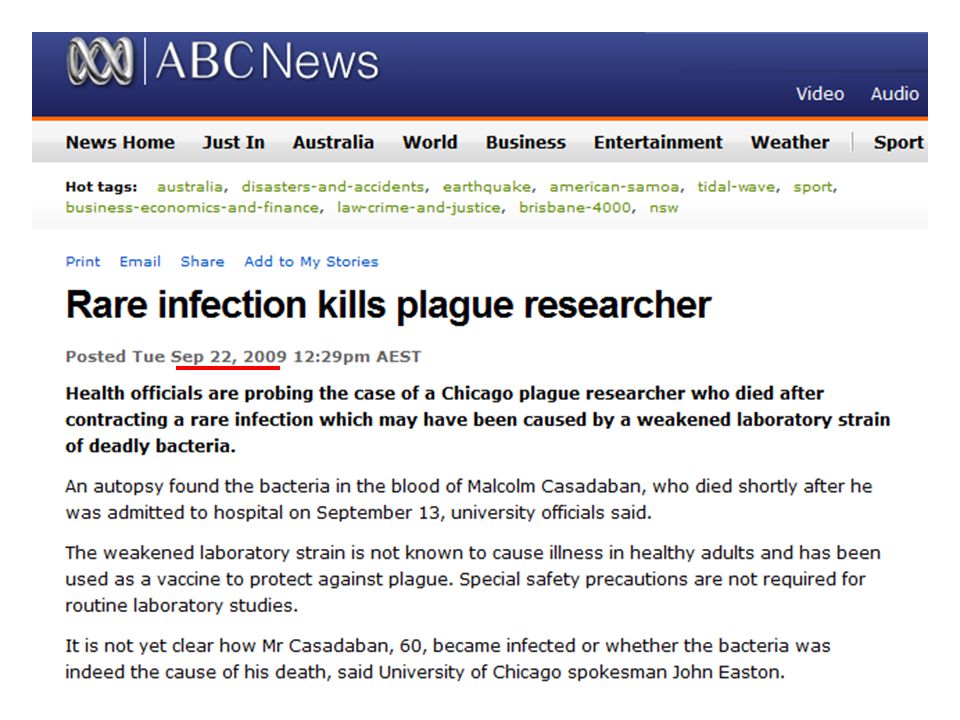Click the disasters-and-accidents tag
Image resolution: width=960 pixels, height=720 pixels.
(332, 187)
